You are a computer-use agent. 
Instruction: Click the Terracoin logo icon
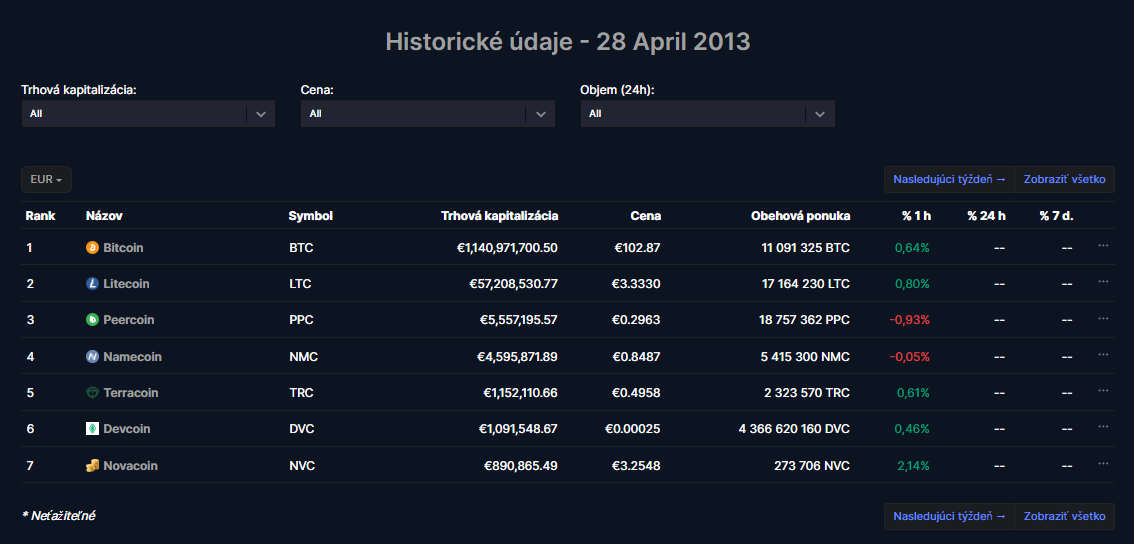tap(93, 393)
